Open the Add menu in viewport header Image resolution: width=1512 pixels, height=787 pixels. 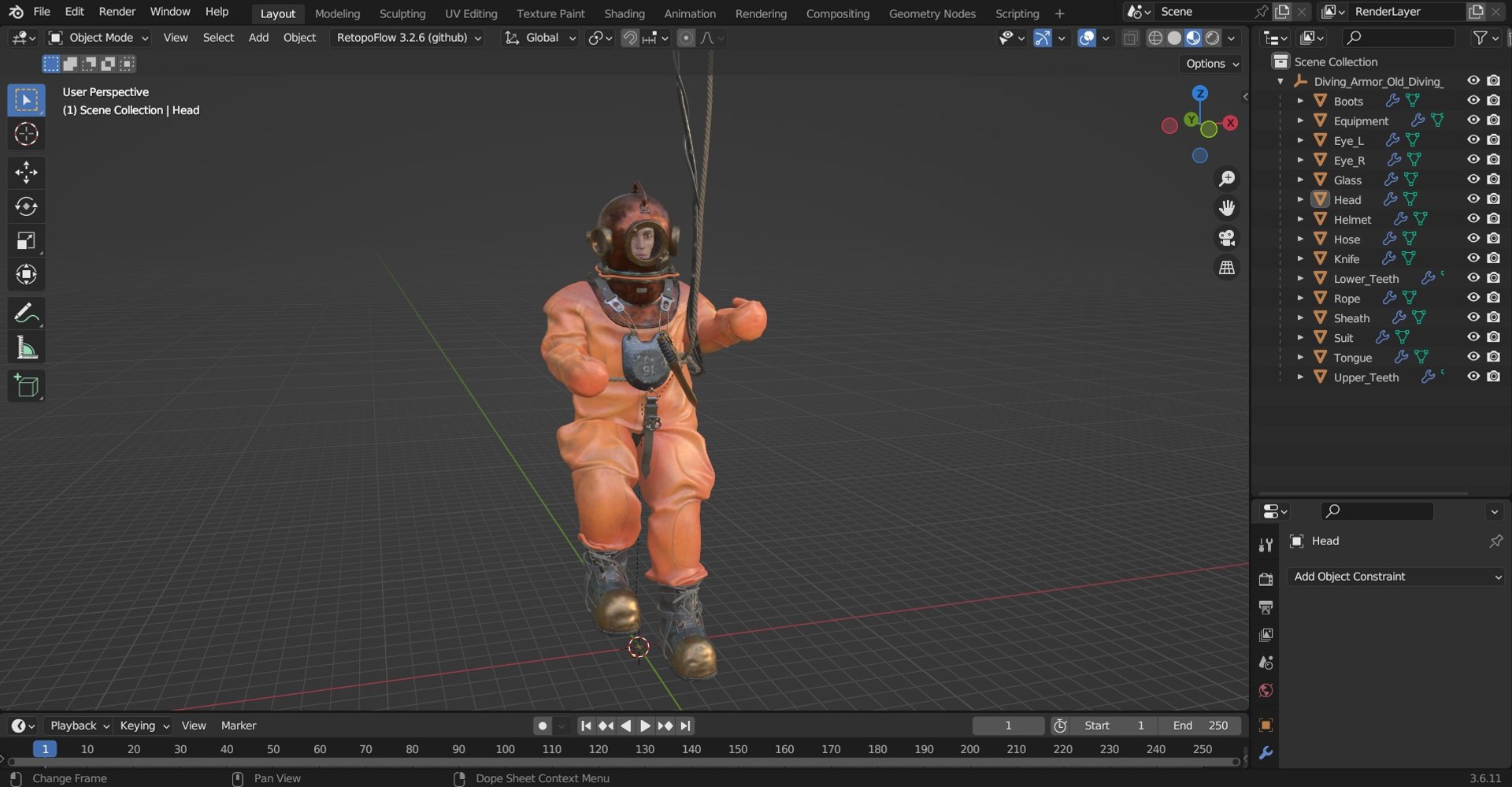tap(258, 38)
